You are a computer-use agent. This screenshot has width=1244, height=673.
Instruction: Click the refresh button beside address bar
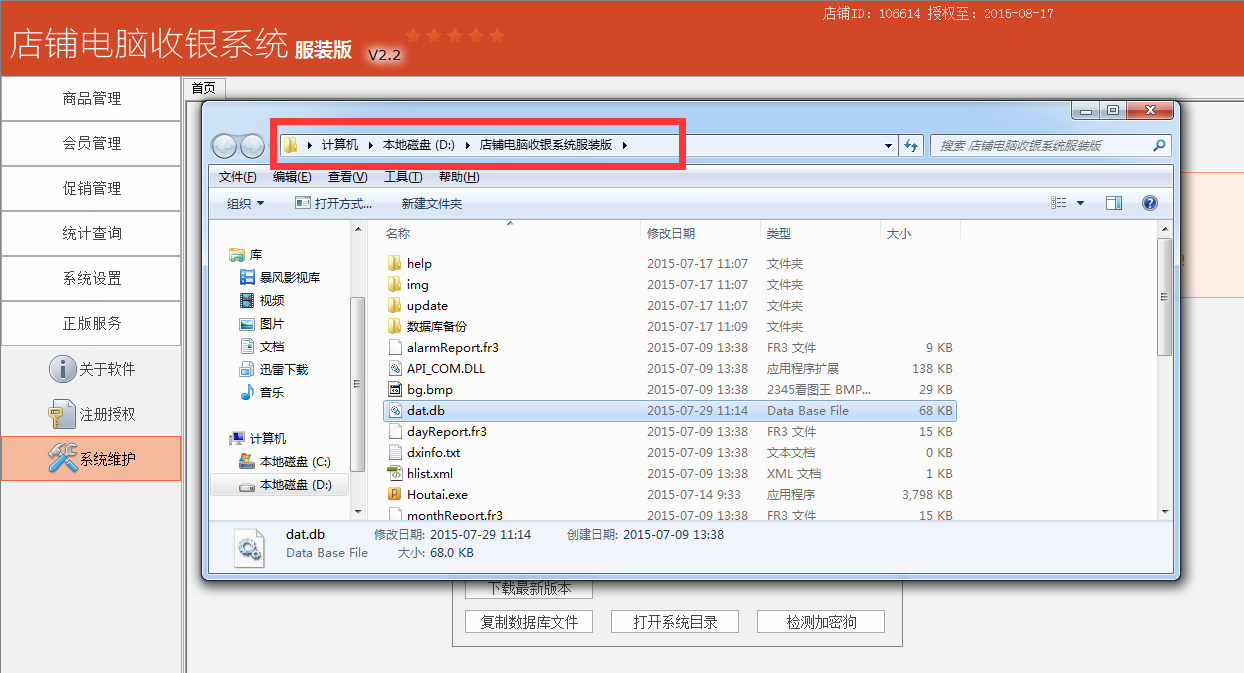tap(911, 145)
